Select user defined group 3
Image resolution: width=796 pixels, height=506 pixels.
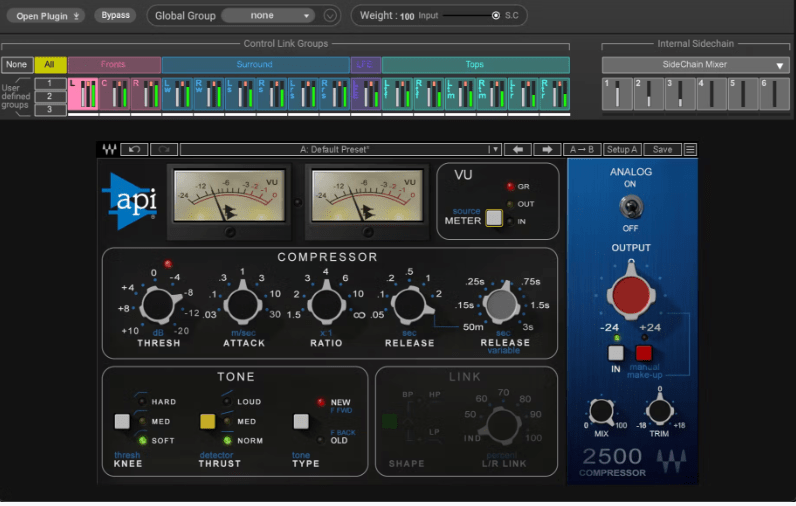click(50, 109)
